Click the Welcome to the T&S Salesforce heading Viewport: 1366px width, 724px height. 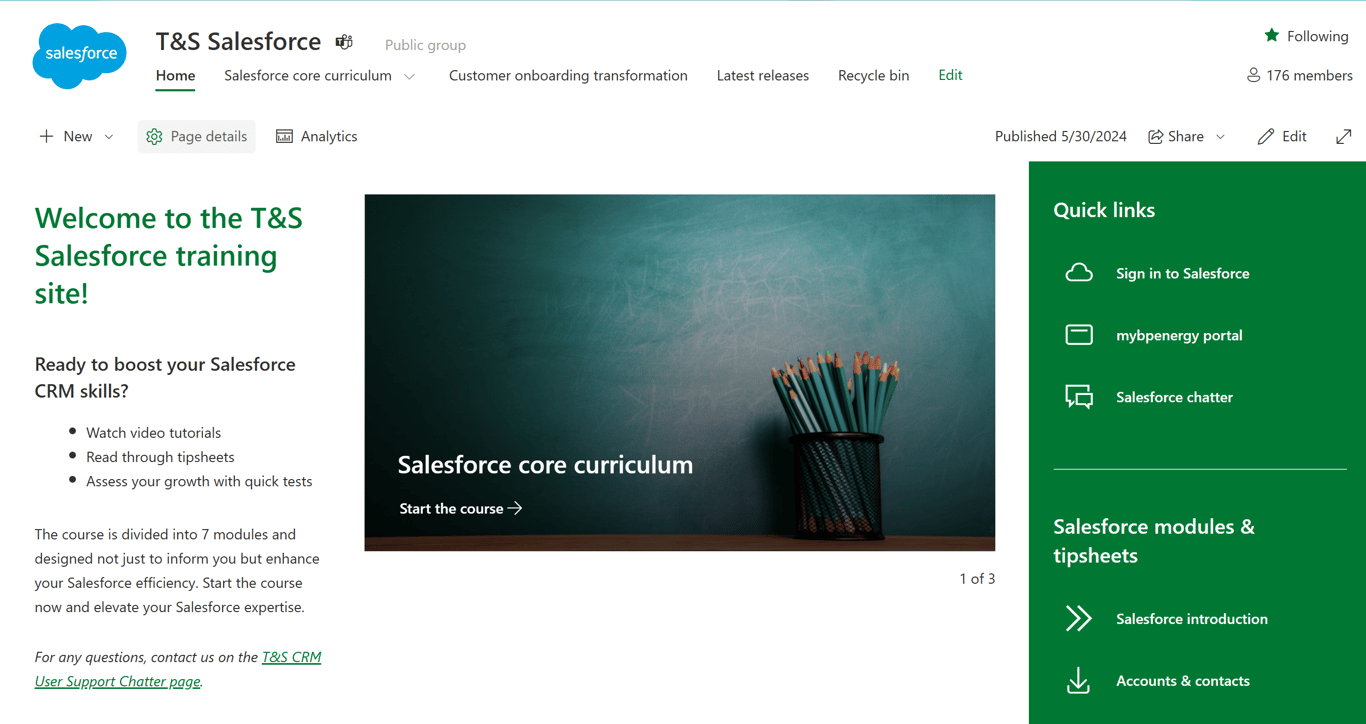(169, 255)
